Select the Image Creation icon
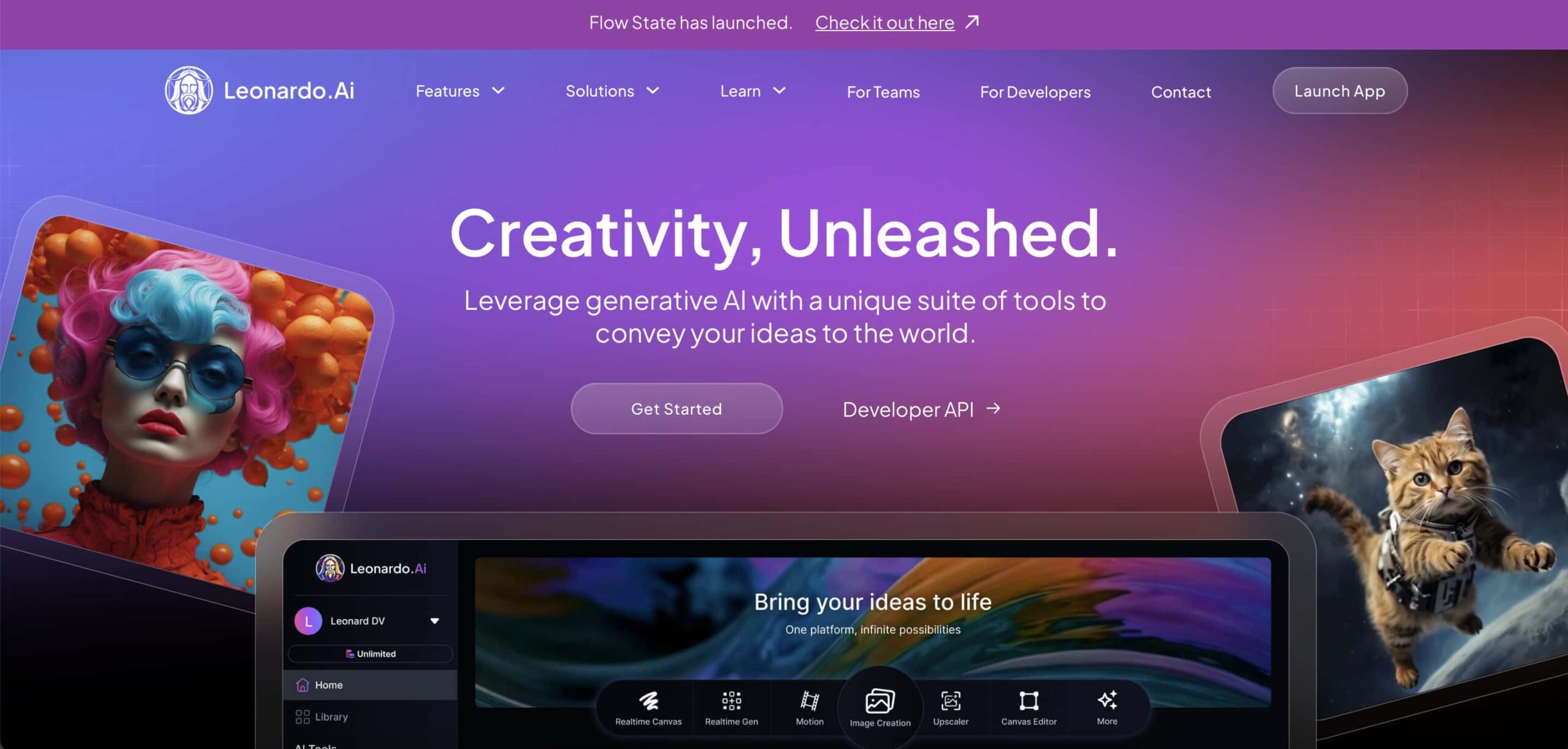The image size is (1568, 749). pyautogui.click(x=880, y=701)
